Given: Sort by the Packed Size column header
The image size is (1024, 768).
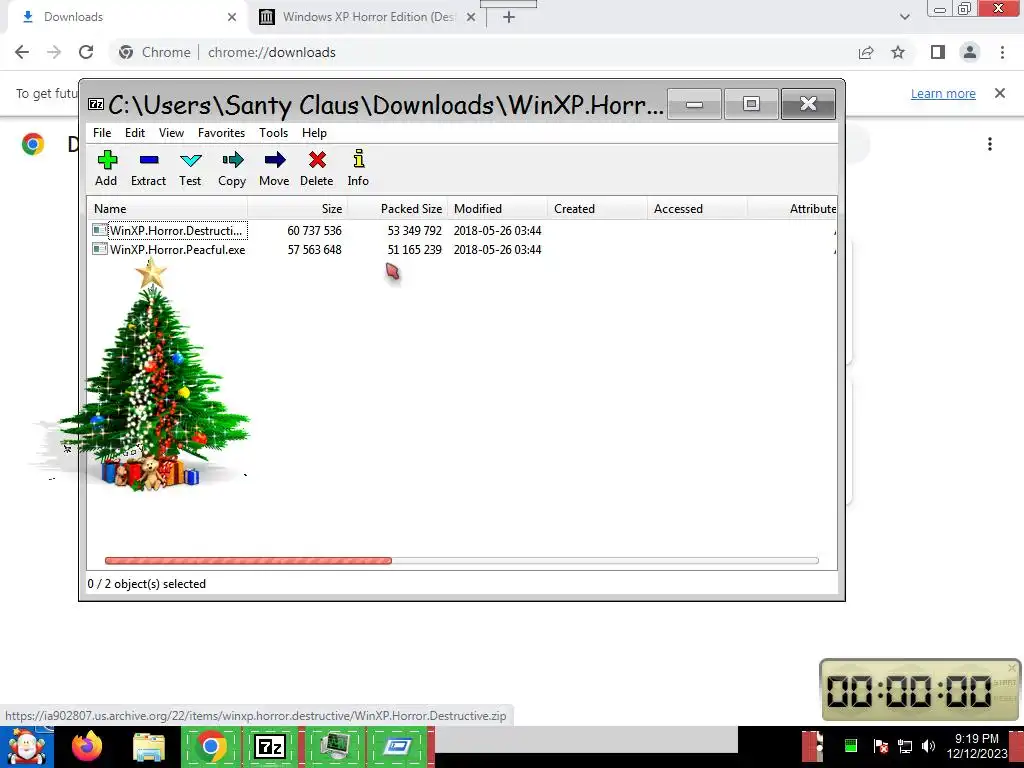Looking at the screenshot, I should [x=398, y=209].
